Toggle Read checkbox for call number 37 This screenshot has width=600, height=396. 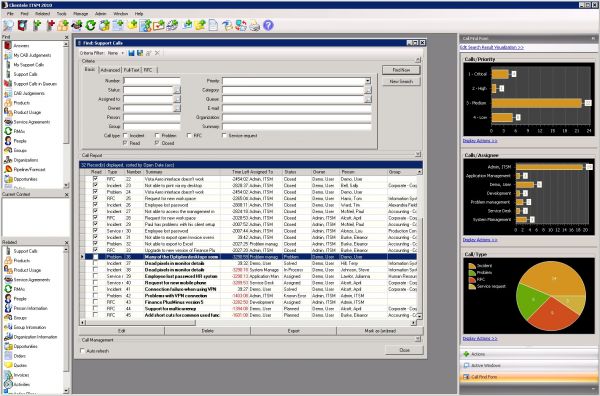[x=95, y=263]
